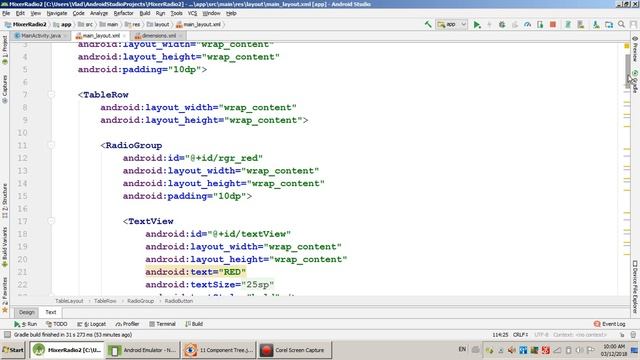
Task: Open the SDK Manager icon
Action: pos(596,24)
